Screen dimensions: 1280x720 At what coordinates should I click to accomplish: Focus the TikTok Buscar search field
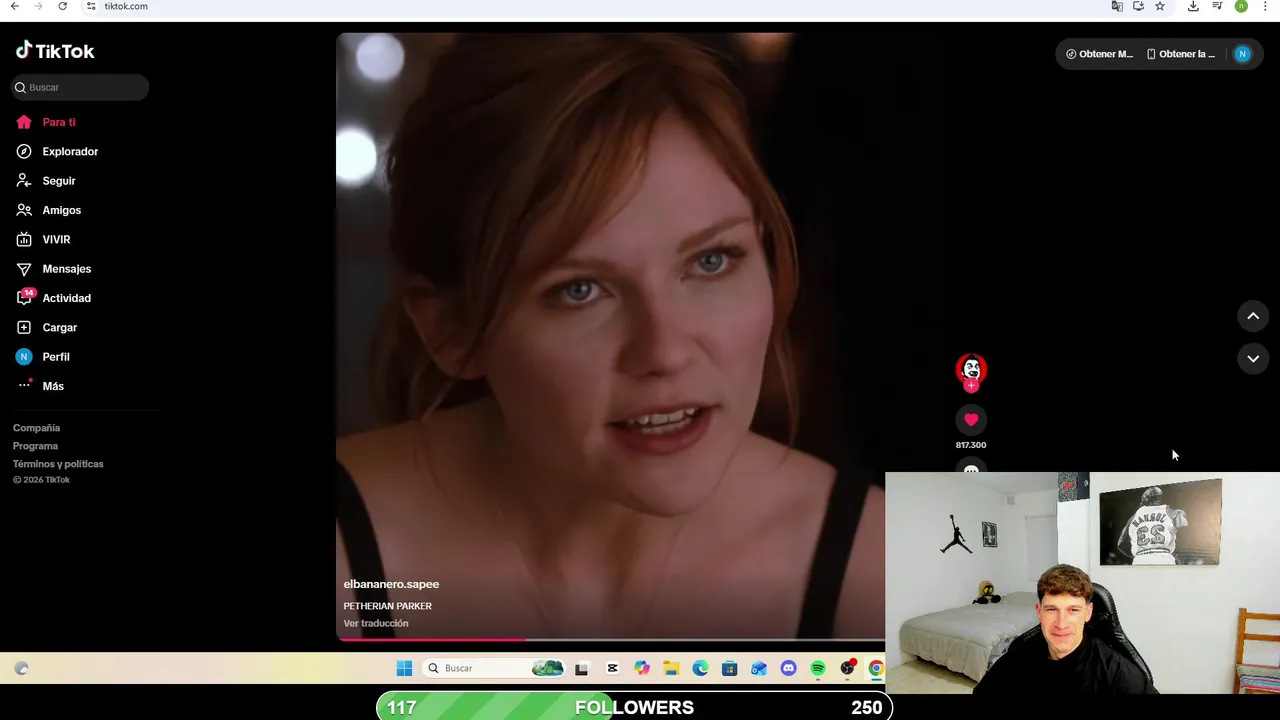click(80, 87)
